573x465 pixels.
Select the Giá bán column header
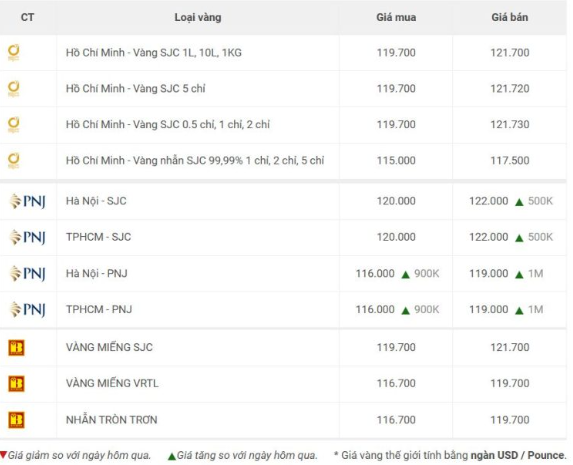[x=509, y=17]
